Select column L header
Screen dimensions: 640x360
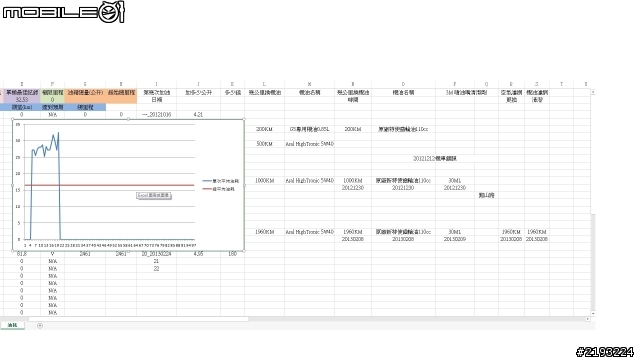click(264, 84)
